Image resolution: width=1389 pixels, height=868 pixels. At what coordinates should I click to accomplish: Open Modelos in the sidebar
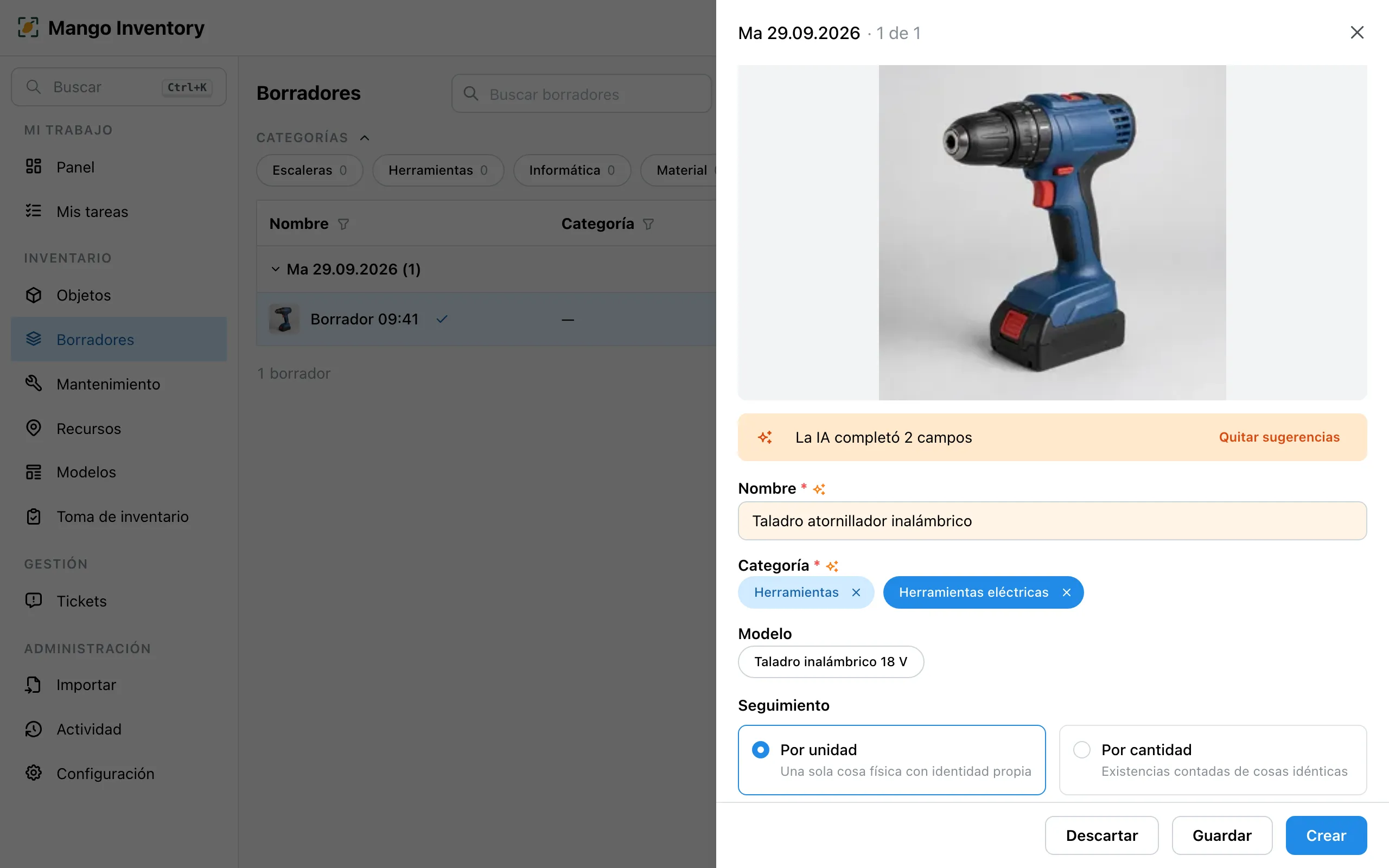click(119, 472)
